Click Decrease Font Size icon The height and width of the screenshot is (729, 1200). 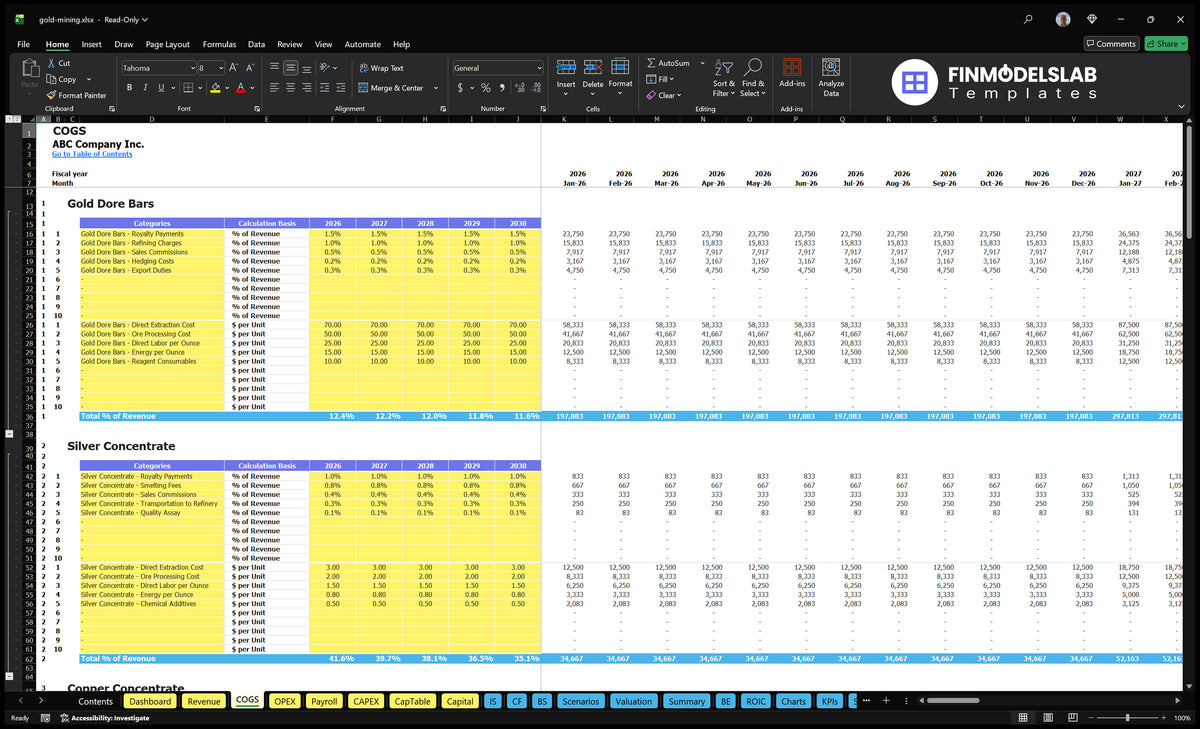pos(250,68)
